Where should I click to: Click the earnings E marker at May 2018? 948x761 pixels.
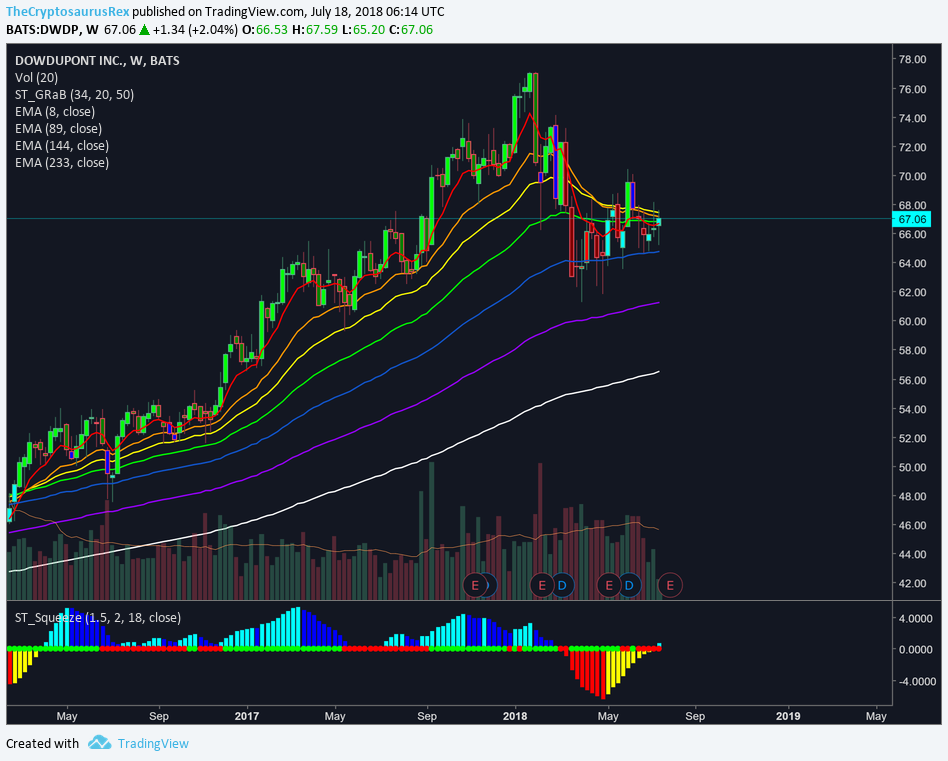609,585
